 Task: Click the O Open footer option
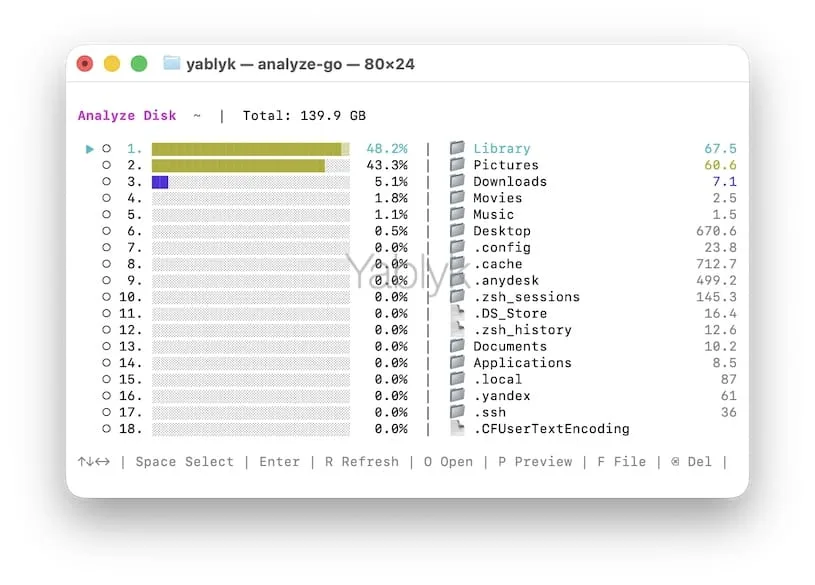(x=448, y=462)
